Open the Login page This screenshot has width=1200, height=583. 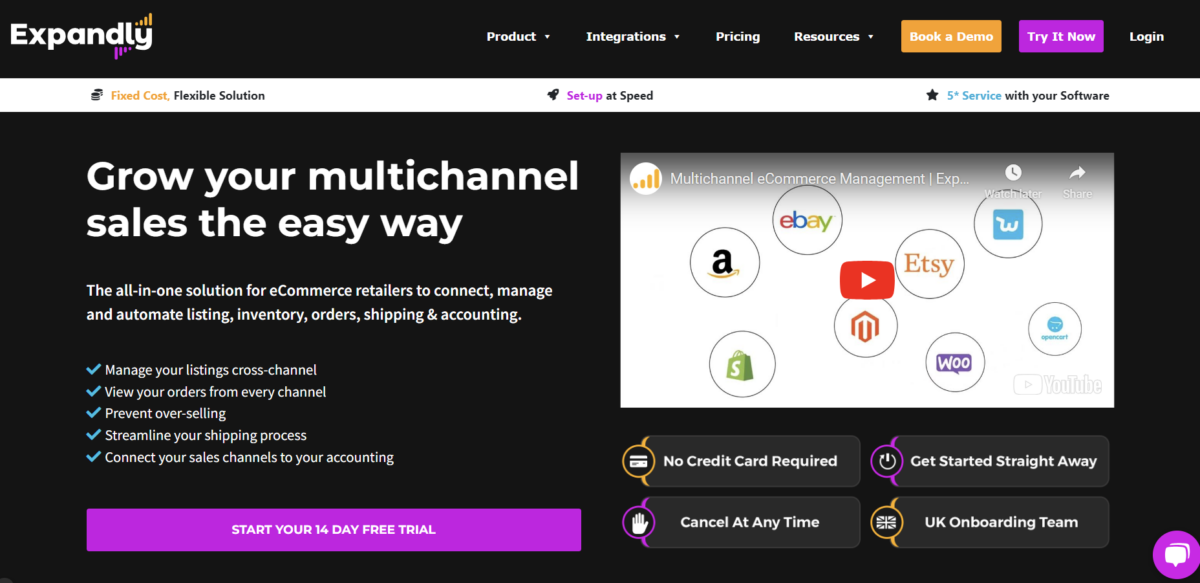click(x=1147, y=37)
